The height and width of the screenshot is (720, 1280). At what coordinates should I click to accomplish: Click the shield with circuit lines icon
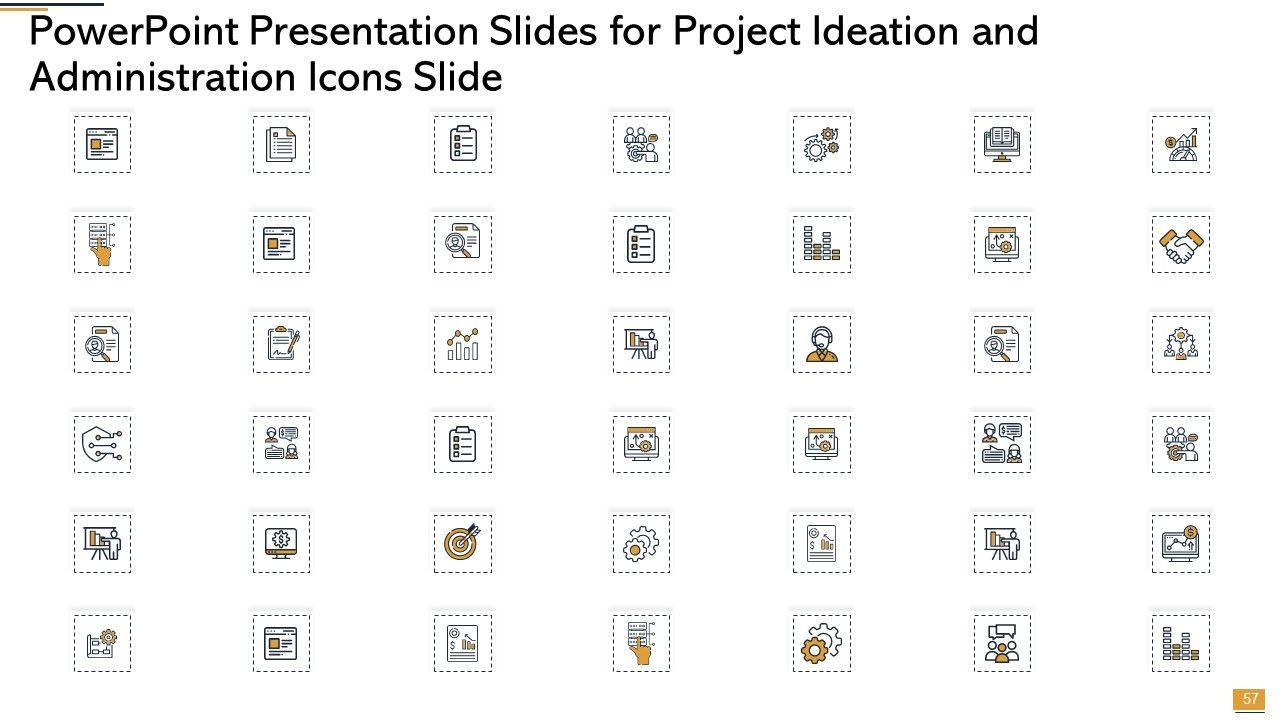coord(102,444)
